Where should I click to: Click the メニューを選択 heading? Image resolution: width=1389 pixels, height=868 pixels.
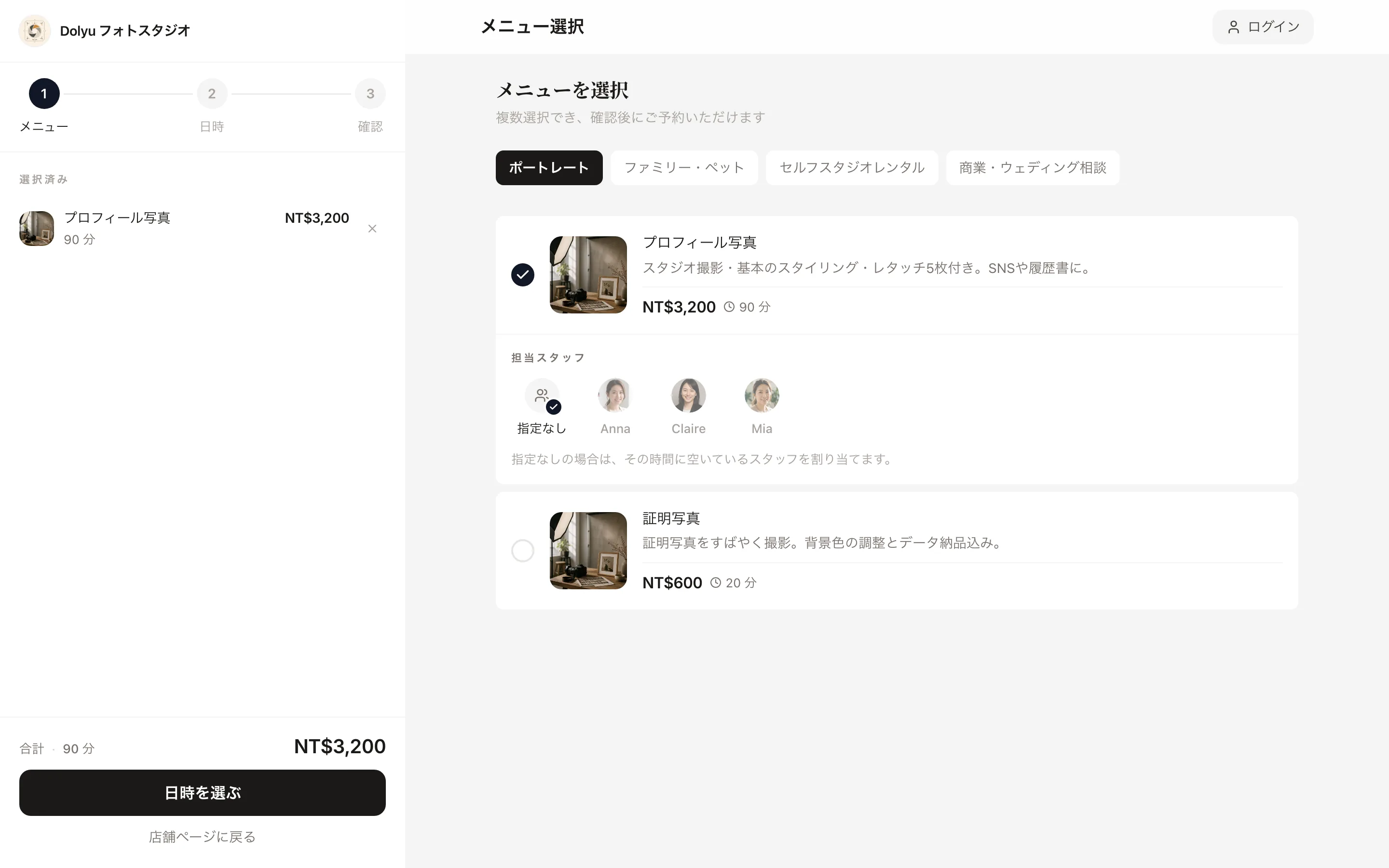click(562, 90)
